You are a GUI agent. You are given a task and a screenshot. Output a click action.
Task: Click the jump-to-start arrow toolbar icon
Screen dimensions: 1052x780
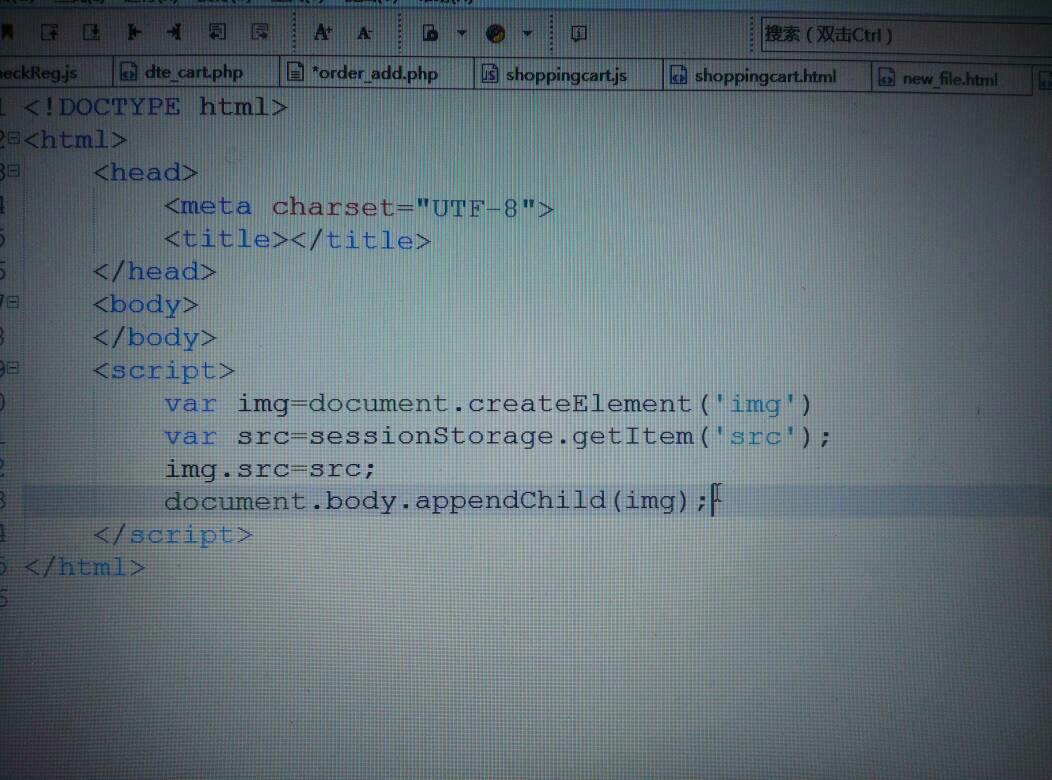point(134,32)
